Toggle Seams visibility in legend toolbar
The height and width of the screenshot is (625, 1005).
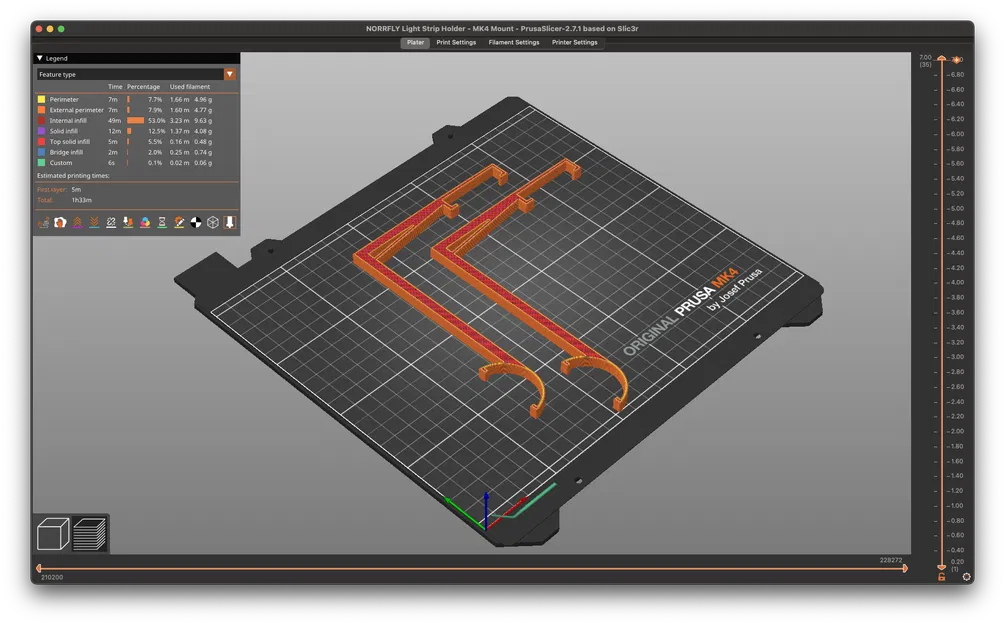pos(111,222)
